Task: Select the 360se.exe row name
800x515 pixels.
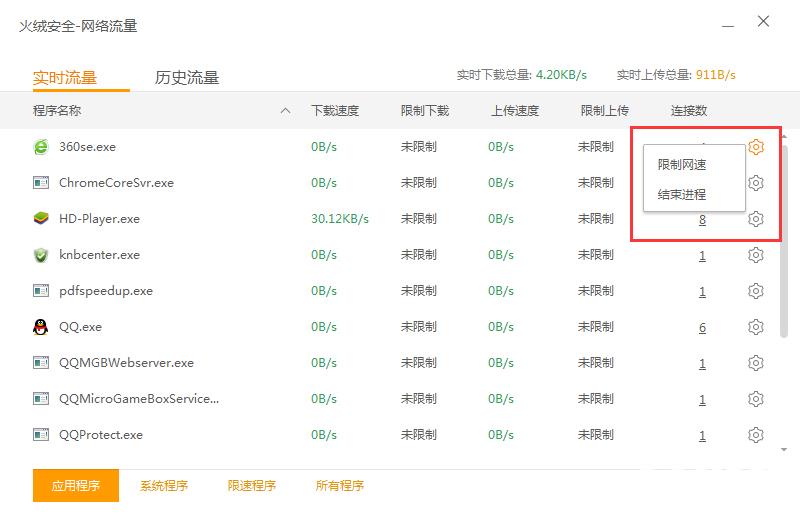Action: tap(87, 146)
